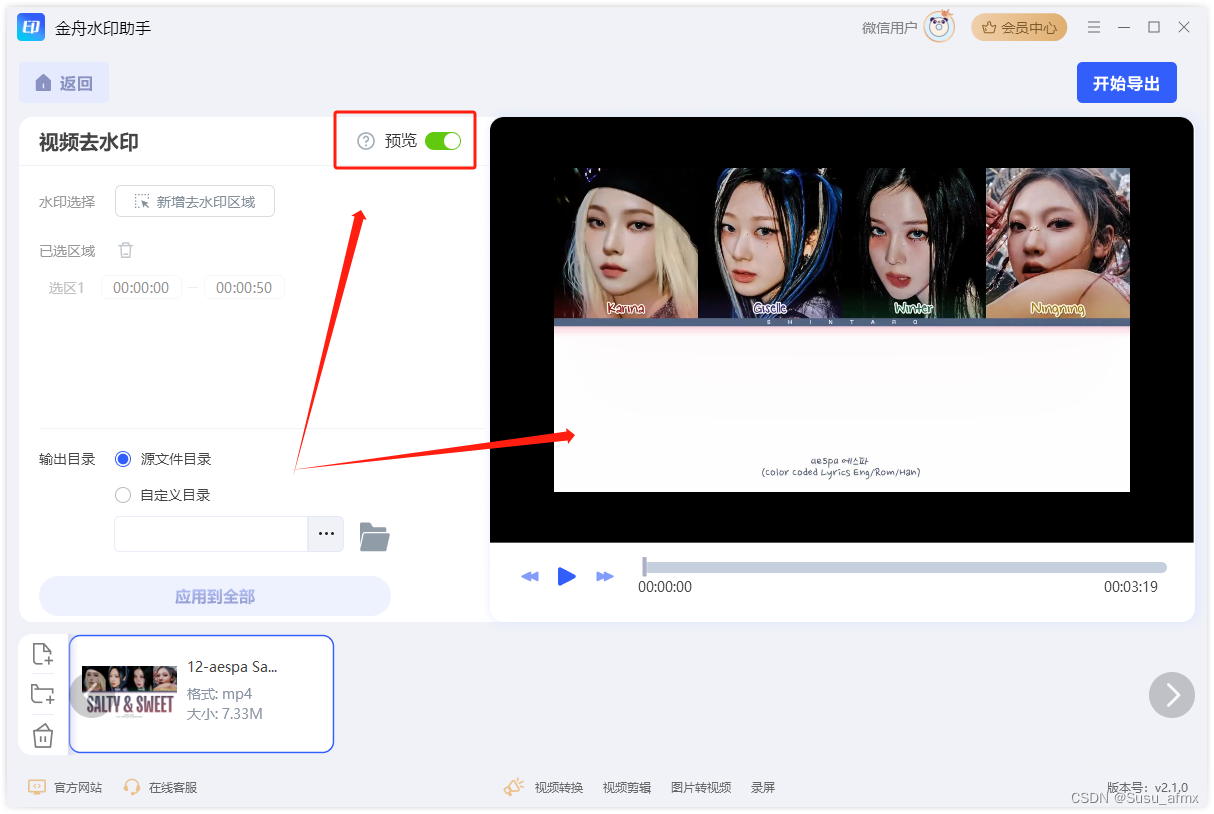1214x814 pixels.
Task: Open 会员中心 membership center
Action: [1019, 27]
